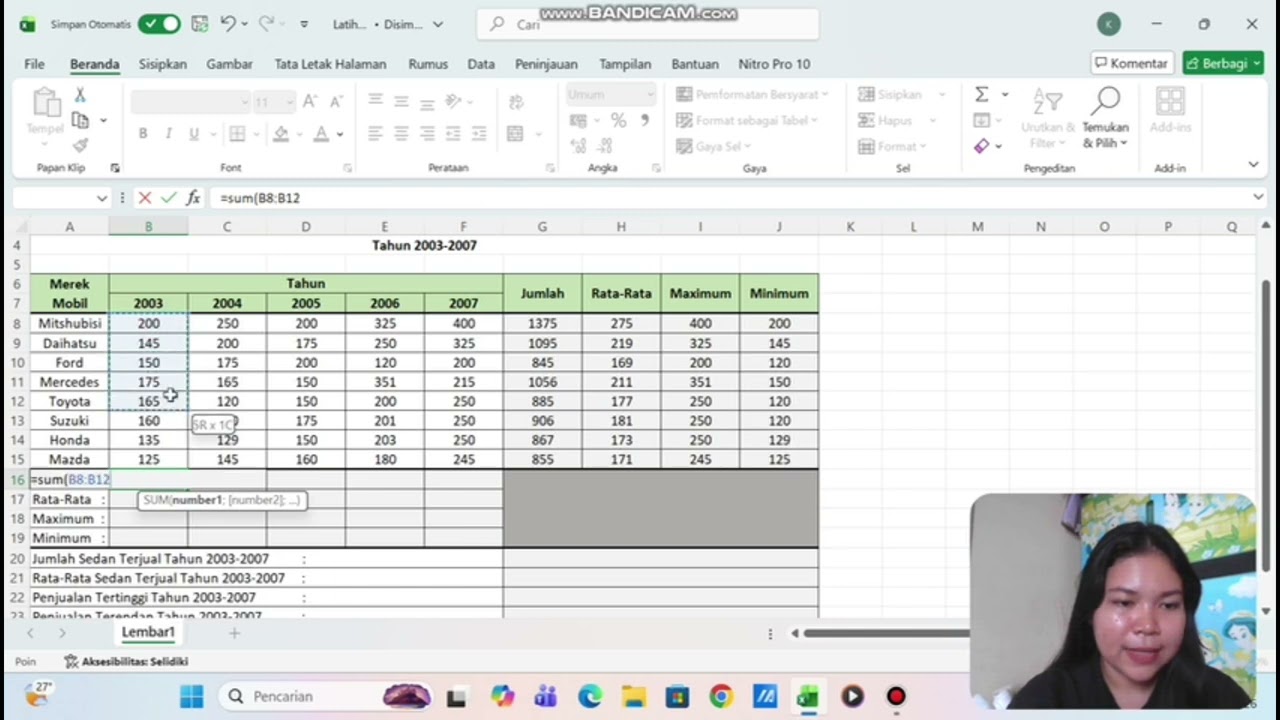Open the Nitro Pro 10 tab
1280x720 pixels.
pos(774,64)
